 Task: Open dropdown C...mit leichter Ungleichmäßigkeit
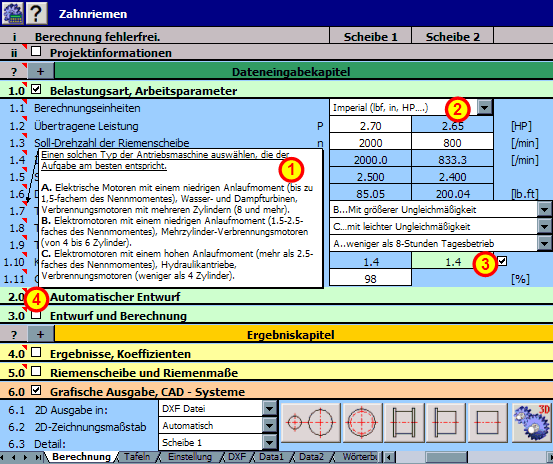pyautogui.click(x=545, y=226)
